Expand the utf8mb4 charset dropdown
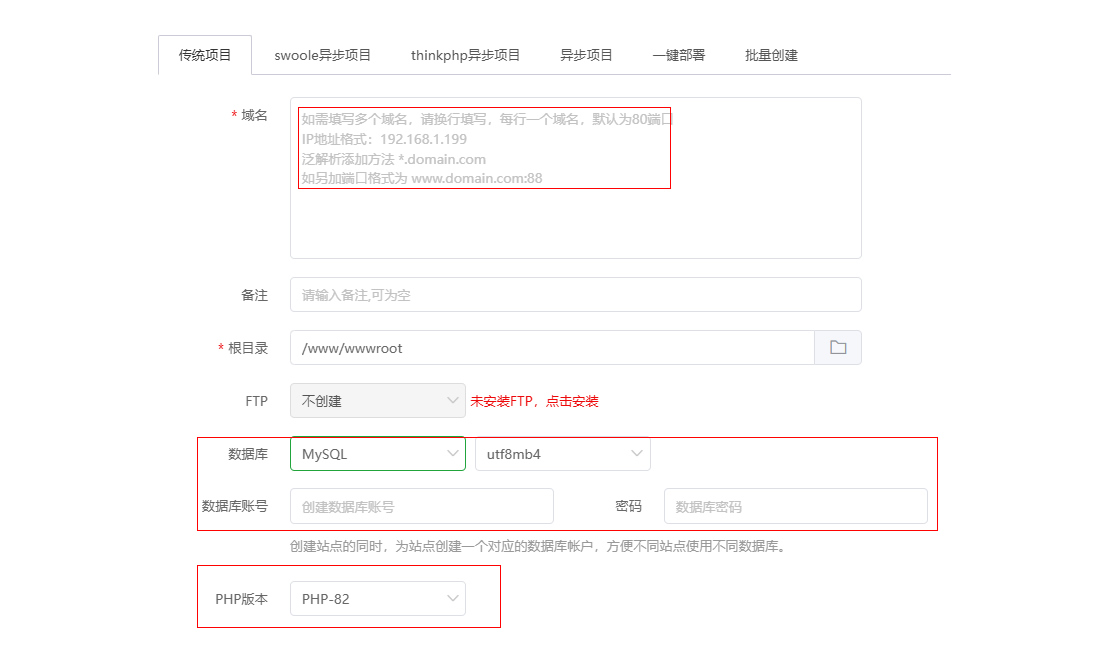The image size is (1100, 660). [x=562, y=454]
